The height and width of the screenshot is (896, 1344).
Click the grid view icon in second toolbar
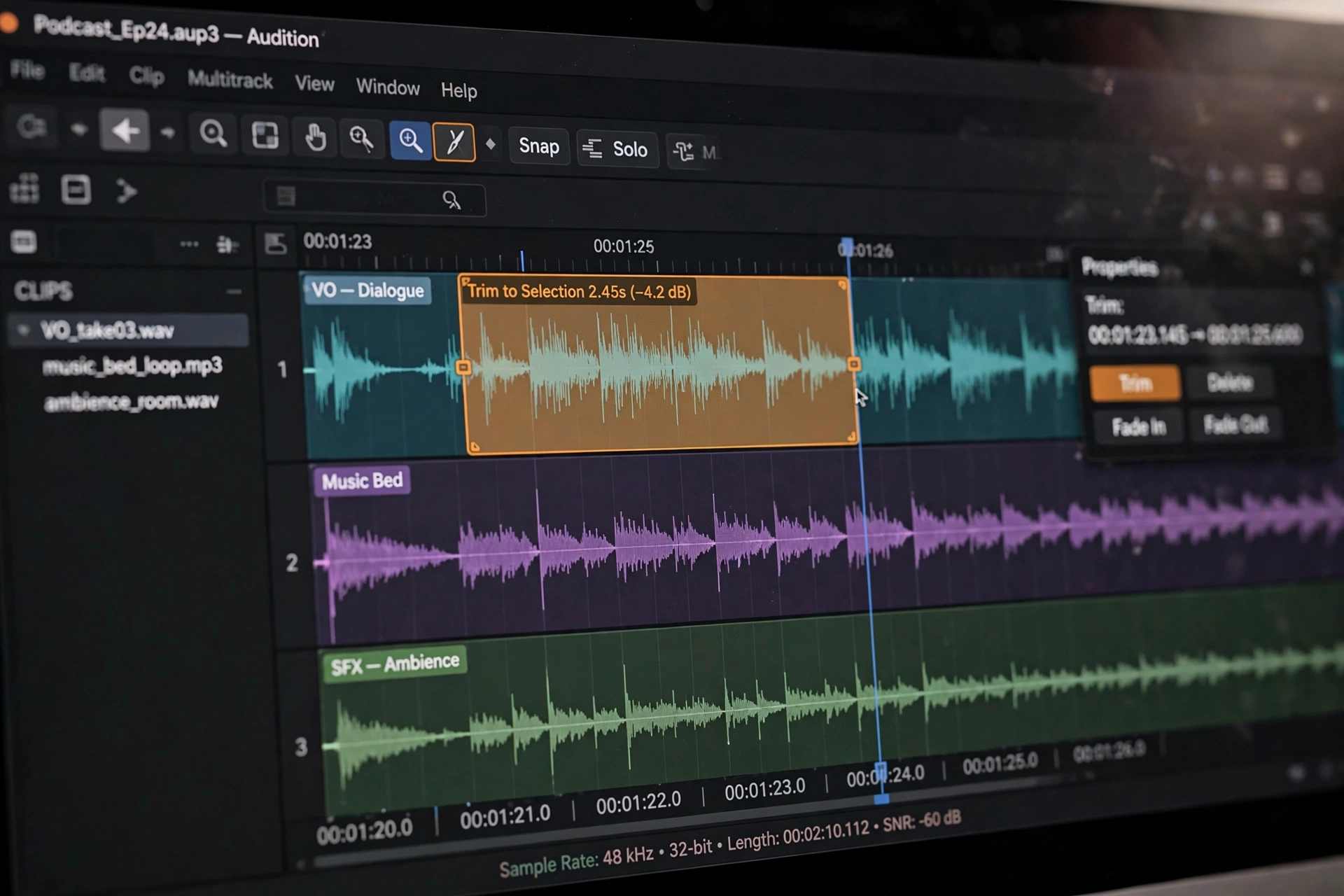click(24, 189)
